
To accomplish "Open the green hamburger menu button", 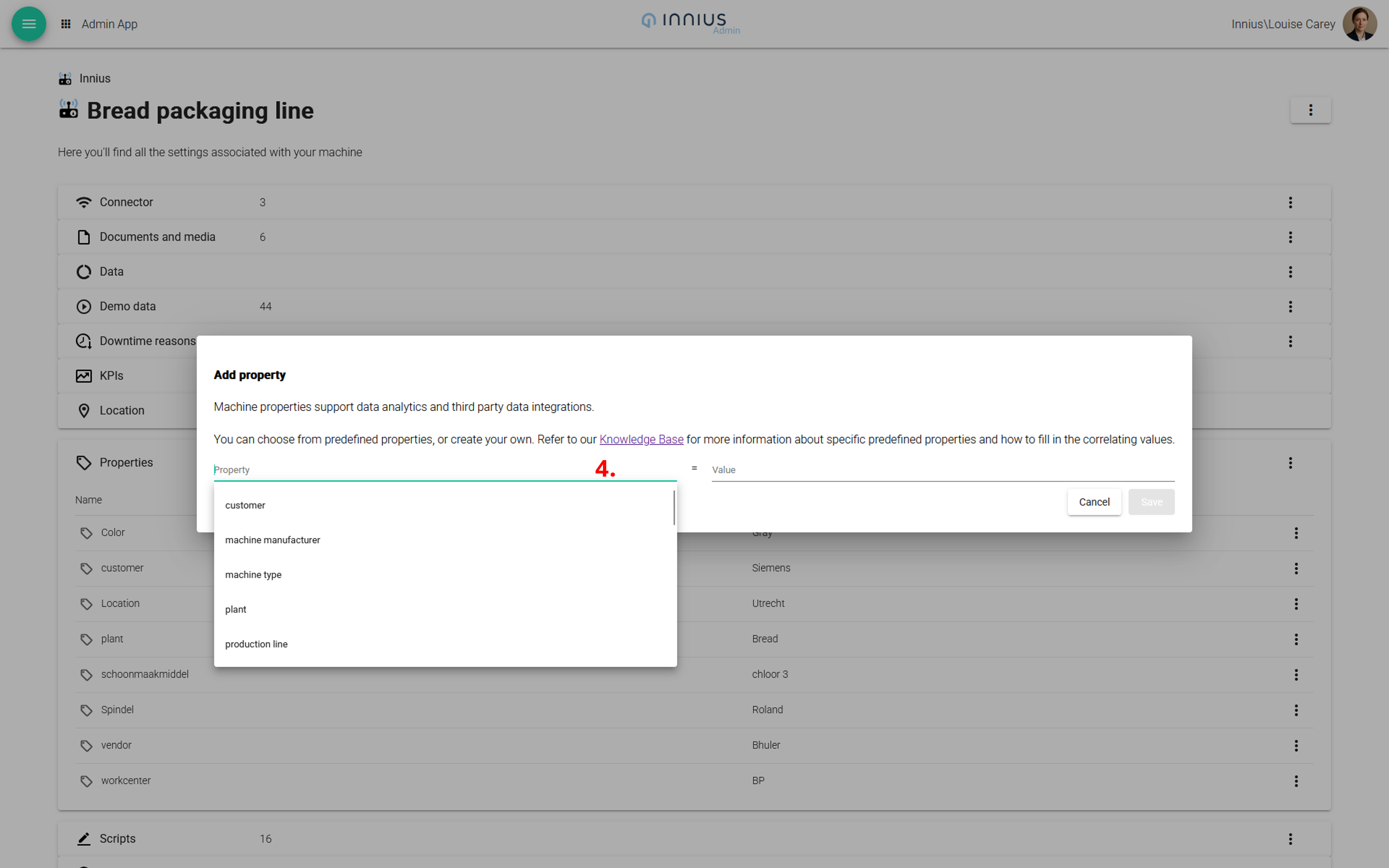I will click(29, 23).
